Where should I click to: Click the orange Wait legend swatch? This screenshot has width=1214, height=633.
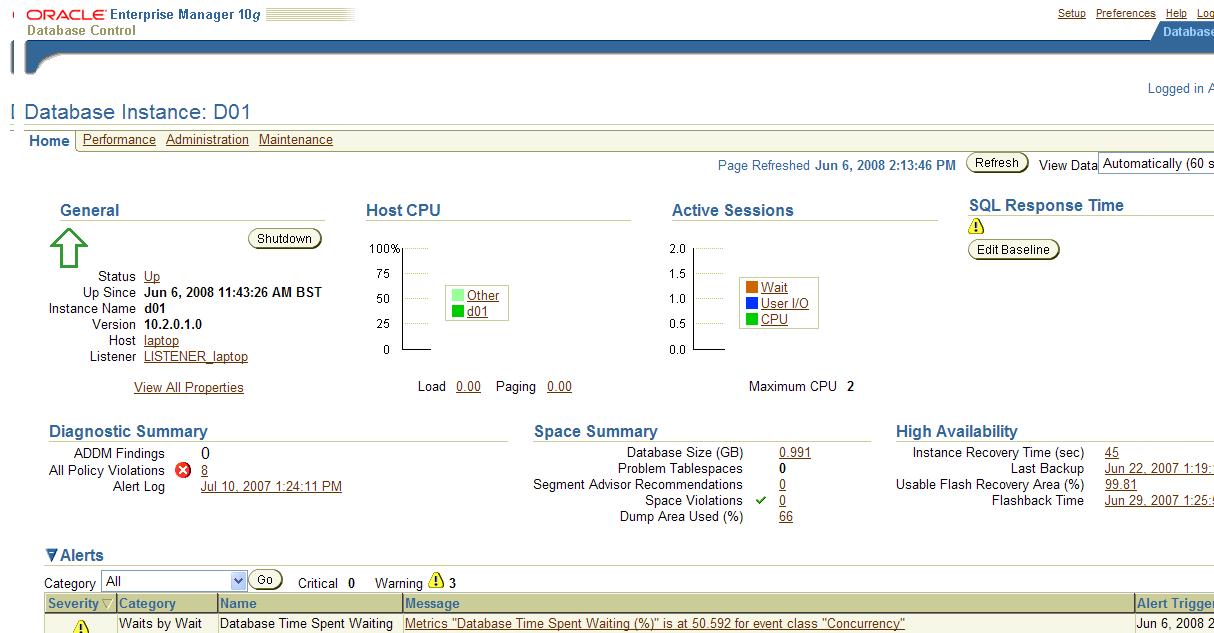pyautogui.click(x=752, y=287)
